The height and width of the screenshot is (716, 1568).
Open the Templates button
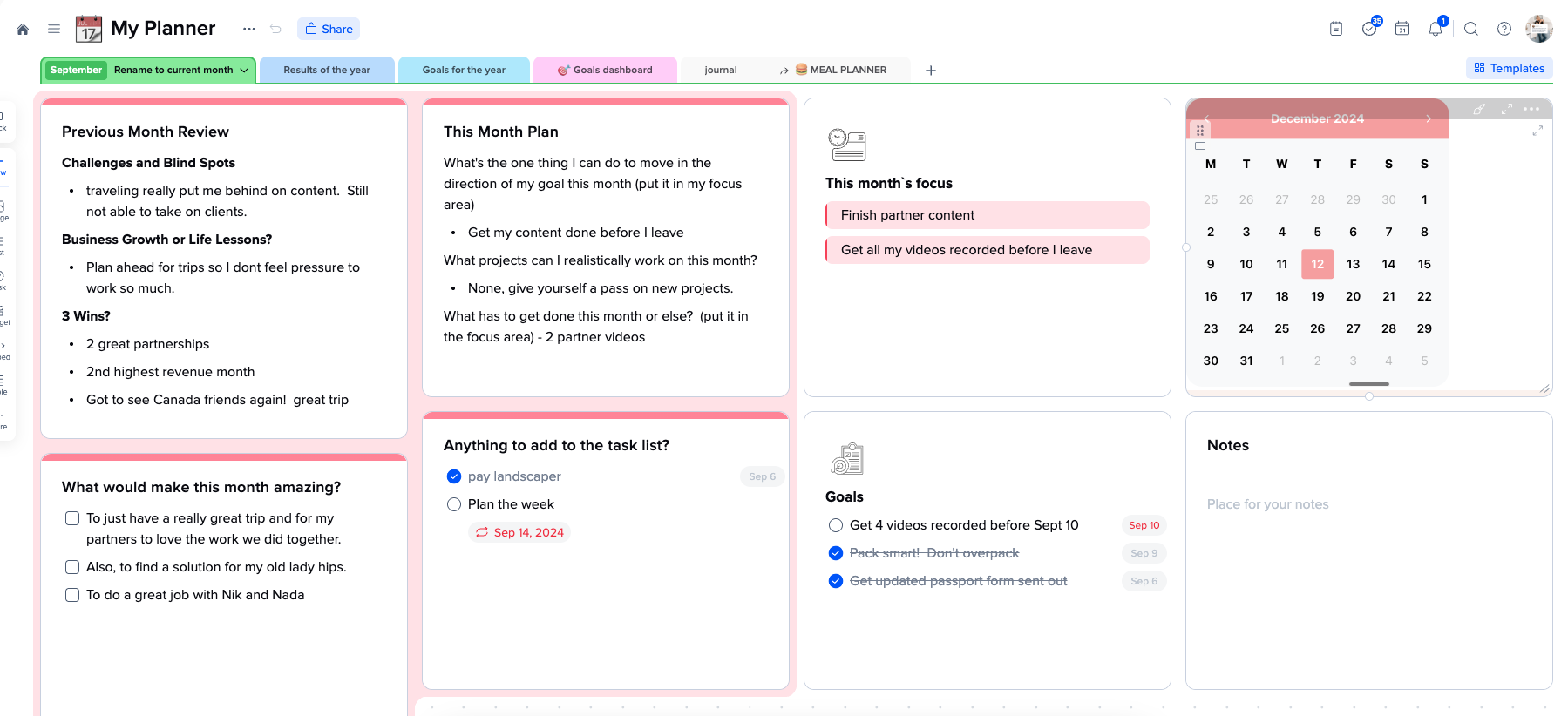pos(1509,68)
